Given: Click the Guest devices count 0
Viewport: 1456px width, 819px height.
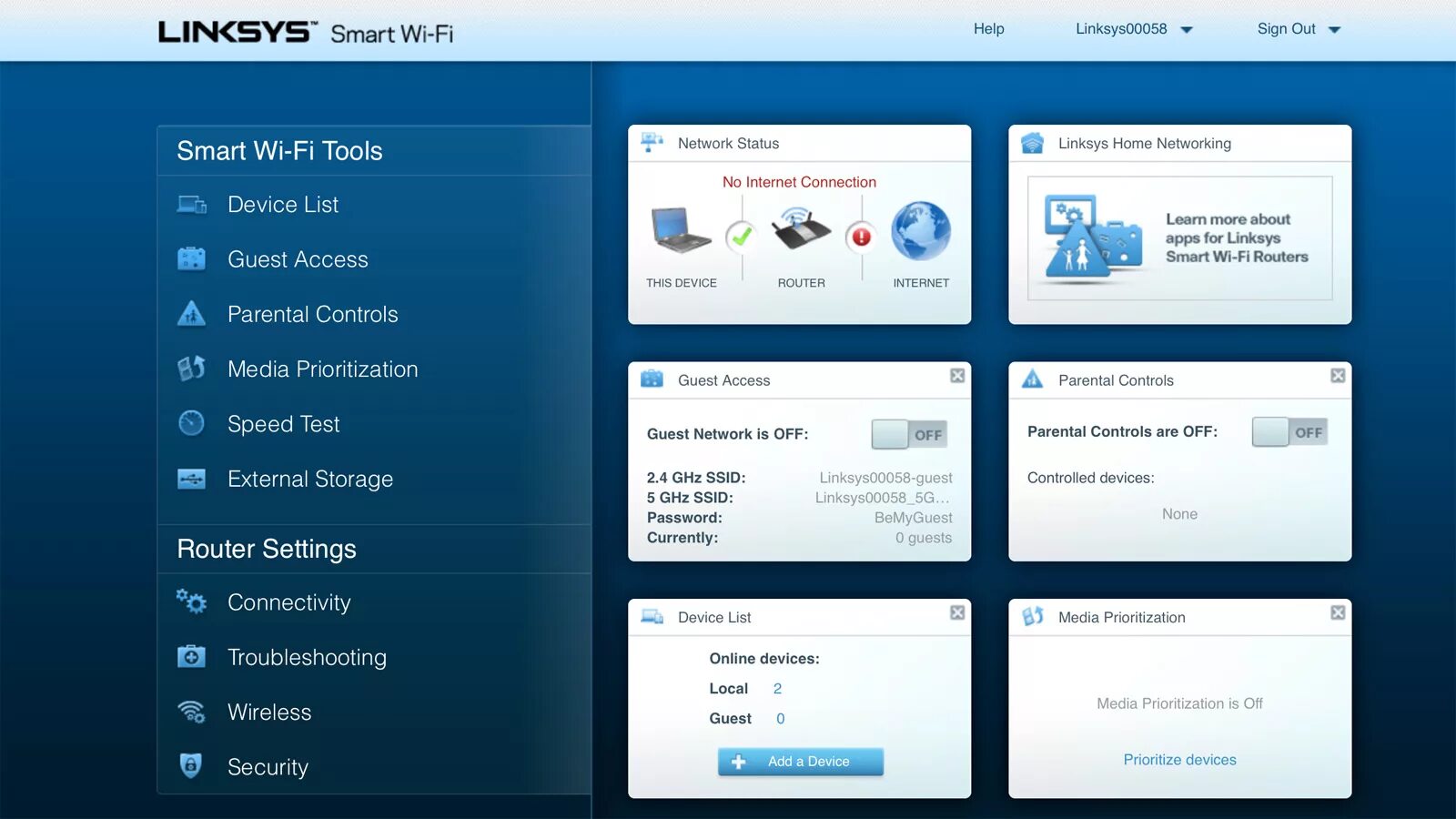Looking at the screenshot, I should click(x=780, y=719).
